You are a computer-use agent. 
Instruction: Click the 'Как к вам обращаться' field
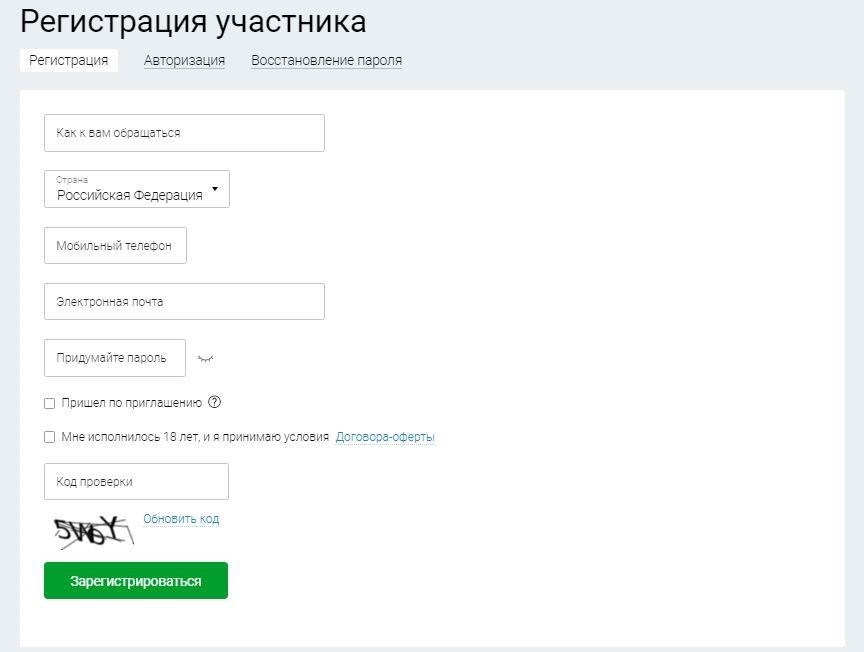pyautogui.click(x=184, y=133)
